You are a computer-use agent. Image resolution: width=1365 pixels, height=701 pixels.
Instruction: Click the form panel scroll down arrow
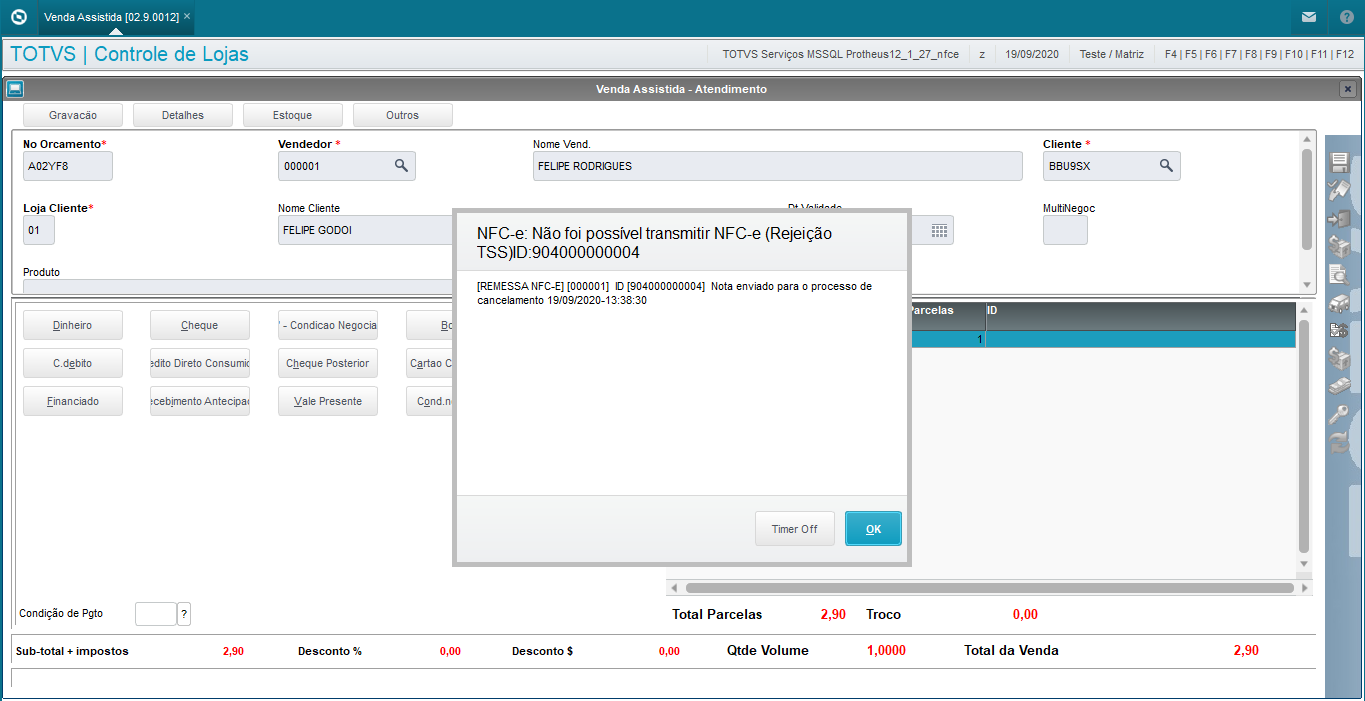[1306, 286]
